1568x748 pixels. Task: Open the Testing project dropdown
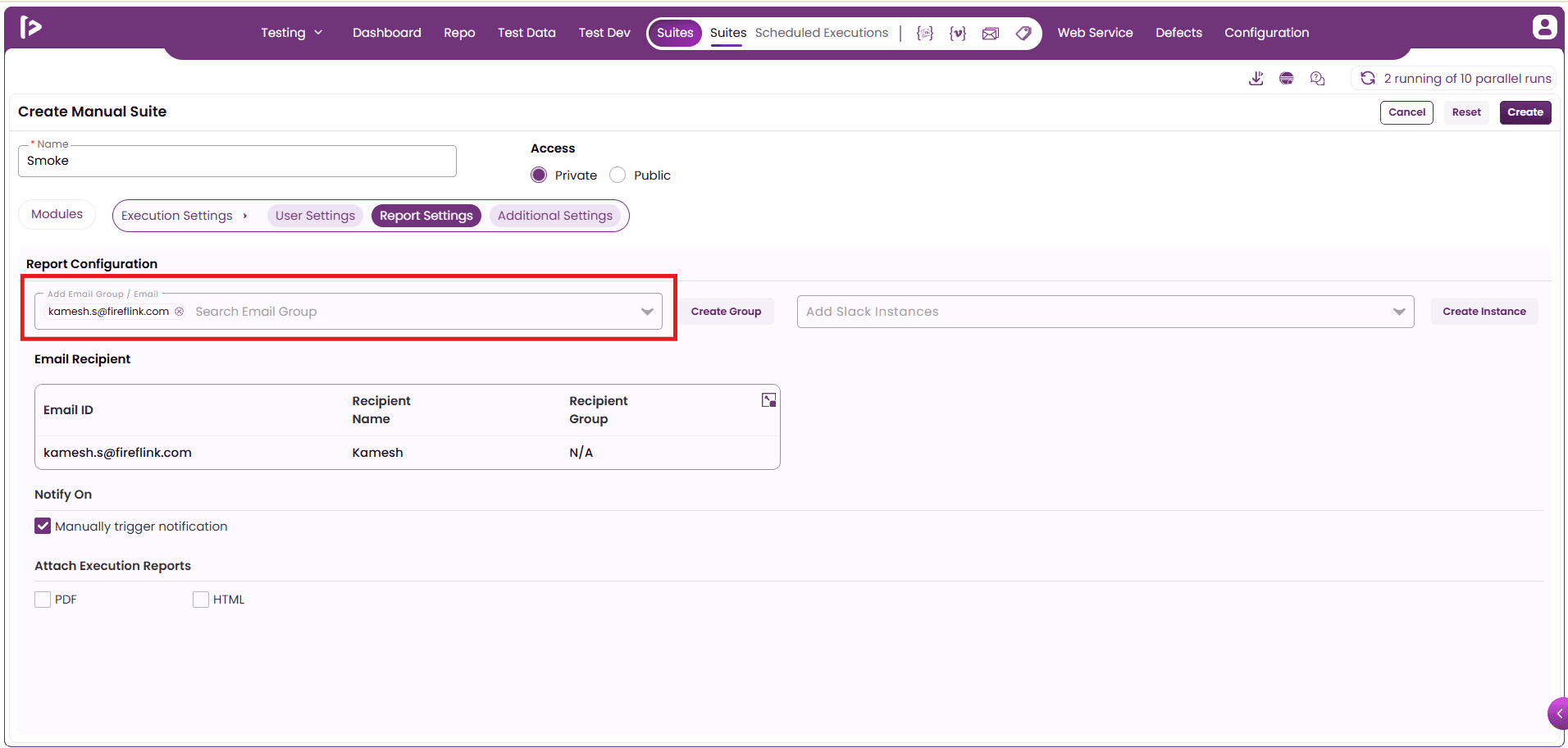click(292, 33)
